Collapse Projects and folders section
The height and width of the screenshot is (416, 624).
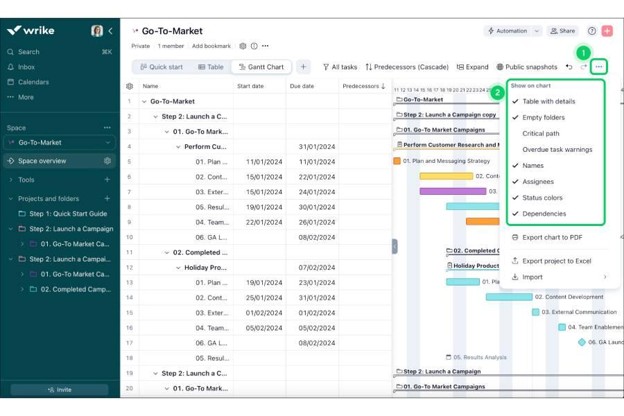11,199
